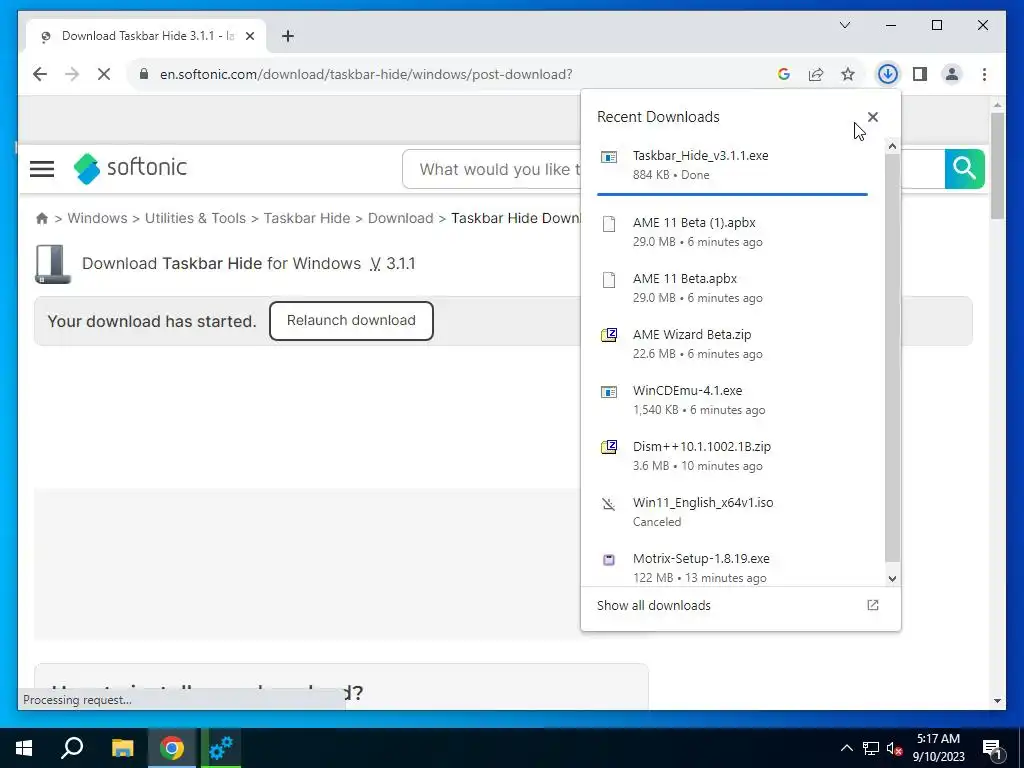
Task: Open the Chrome profile avatar
Action: click(952, 74)
